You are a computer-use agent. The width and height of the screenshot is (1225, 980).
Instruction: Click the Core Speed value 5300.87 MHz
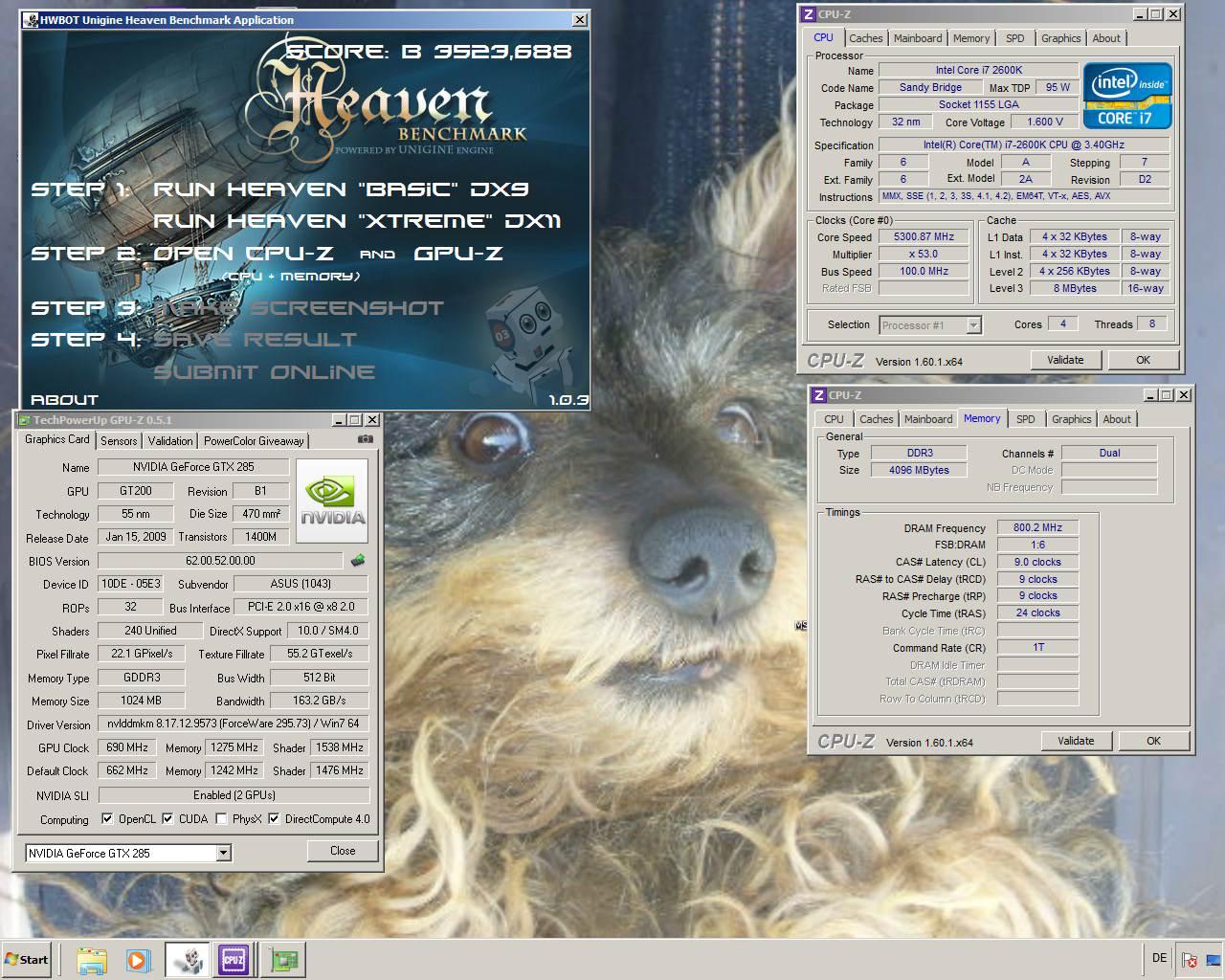click(x=924, y=236)
